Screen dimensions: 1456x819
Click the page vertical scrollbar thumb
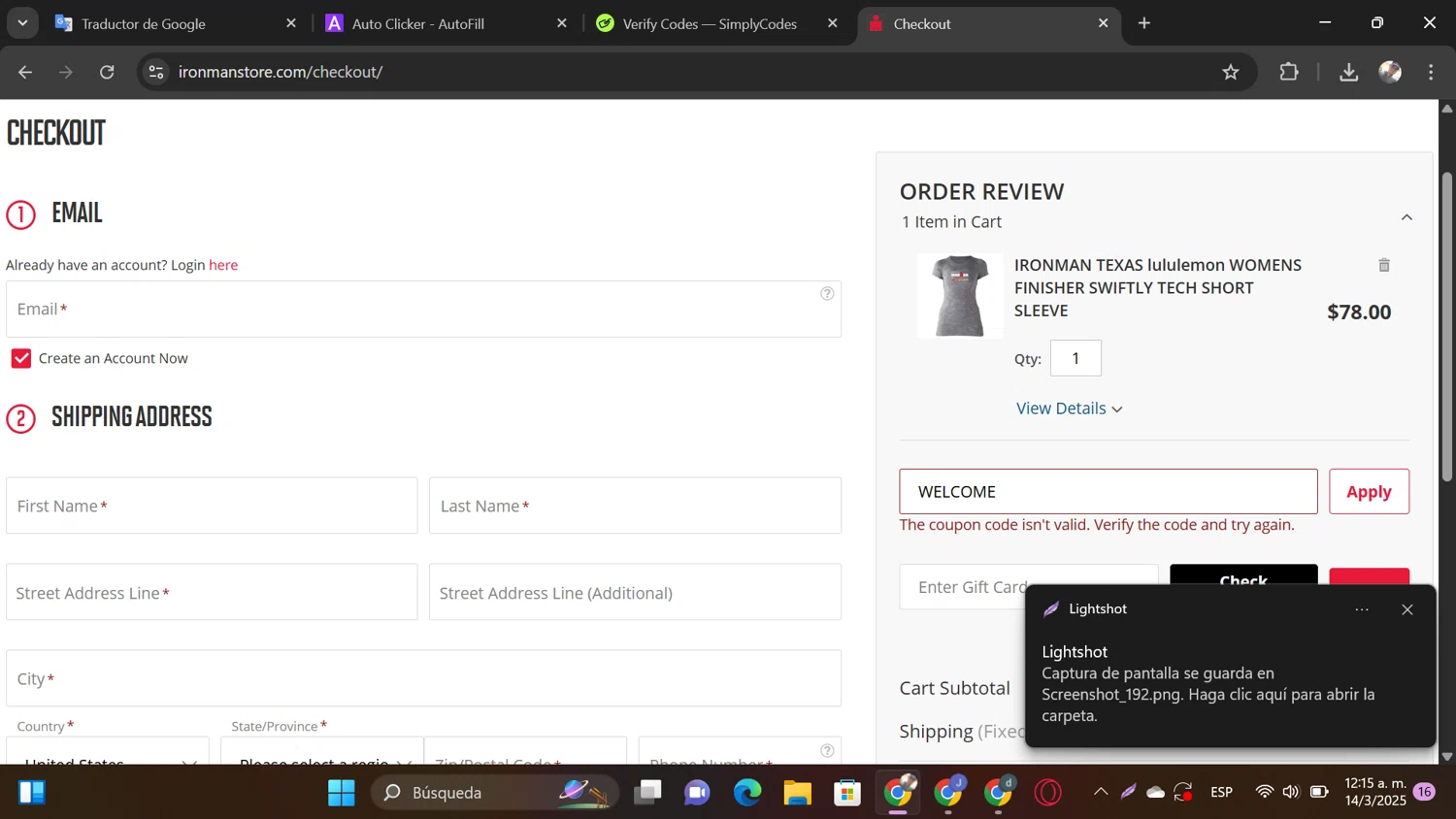(1447, 327)
